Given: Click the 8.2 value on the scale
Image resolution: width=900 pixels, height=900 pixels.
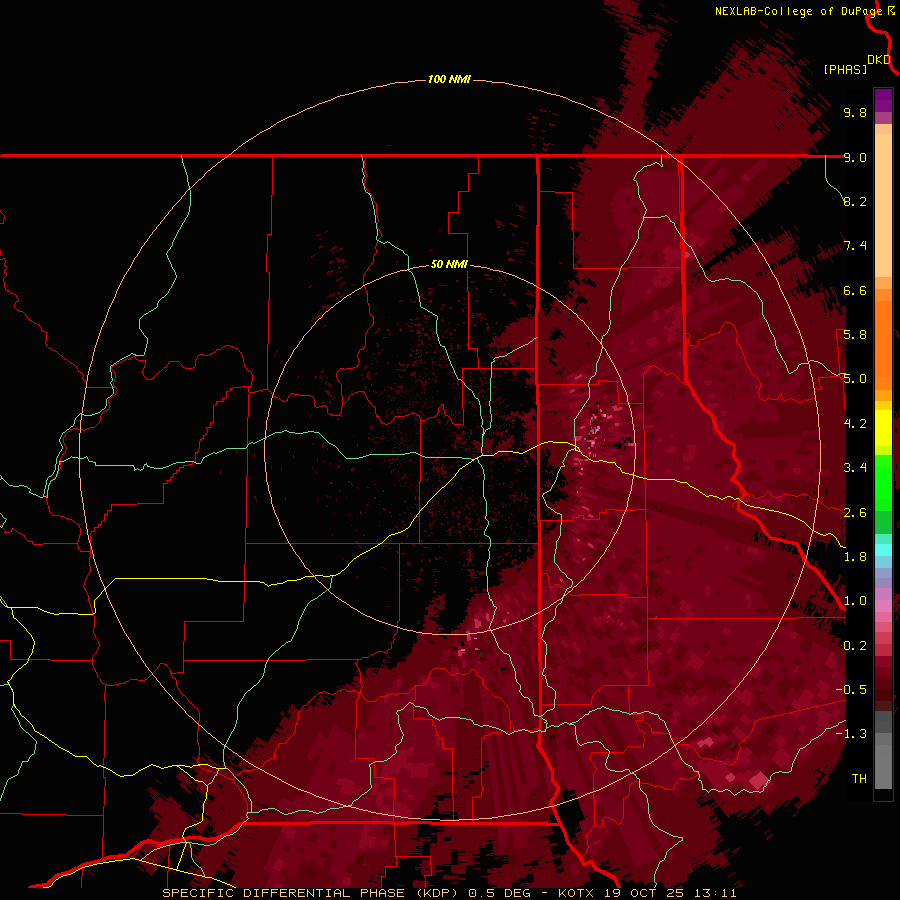Looking at the screenshot, I should point(855,201).
